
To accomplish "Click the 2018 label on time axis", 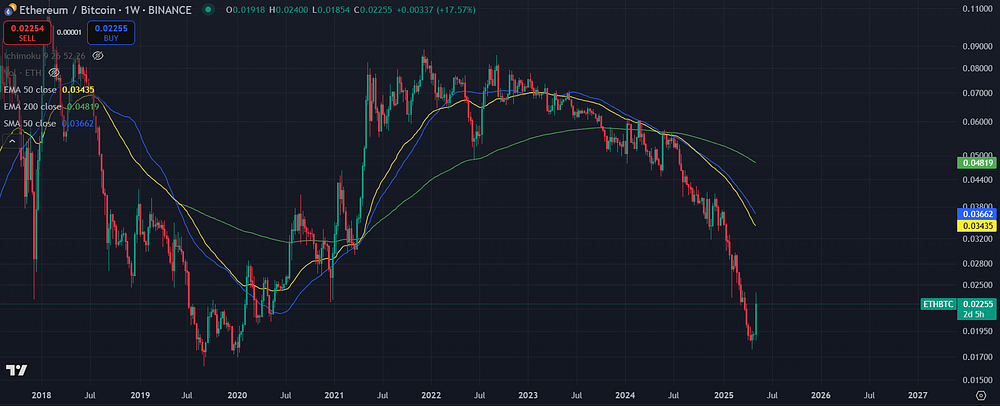I will pos(41,395).
